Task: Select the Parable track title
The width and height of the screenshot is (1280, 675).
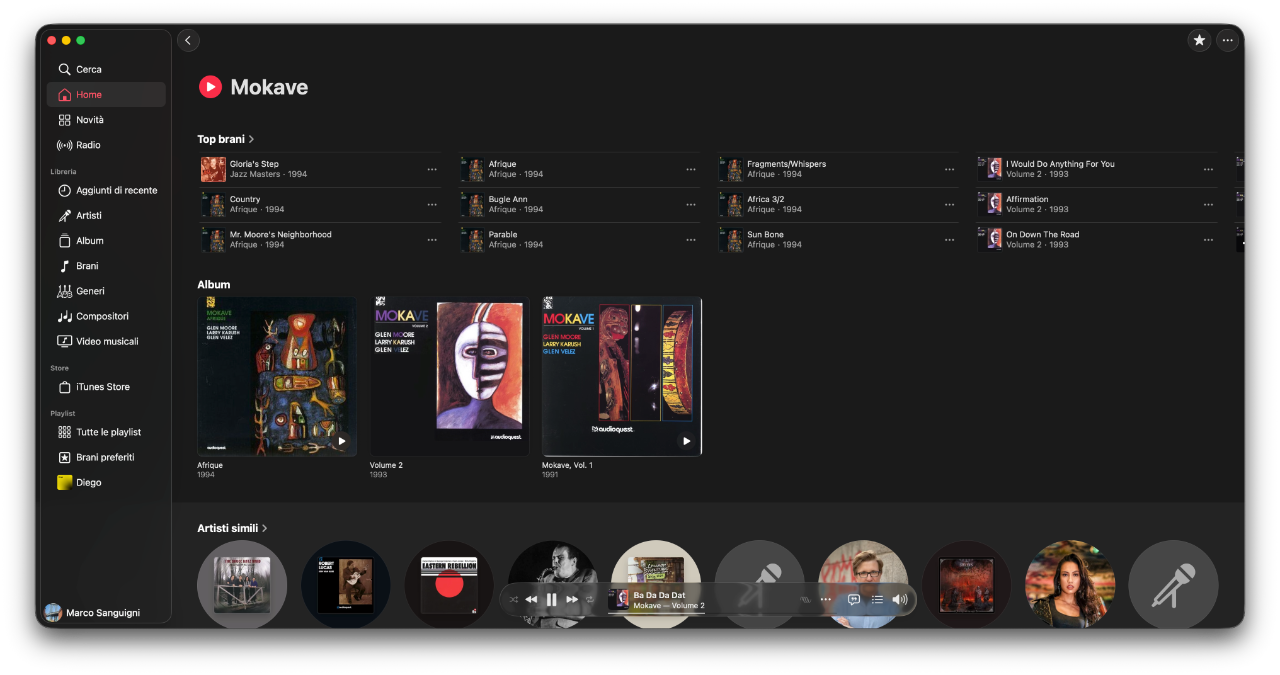Action: [503, 235]
